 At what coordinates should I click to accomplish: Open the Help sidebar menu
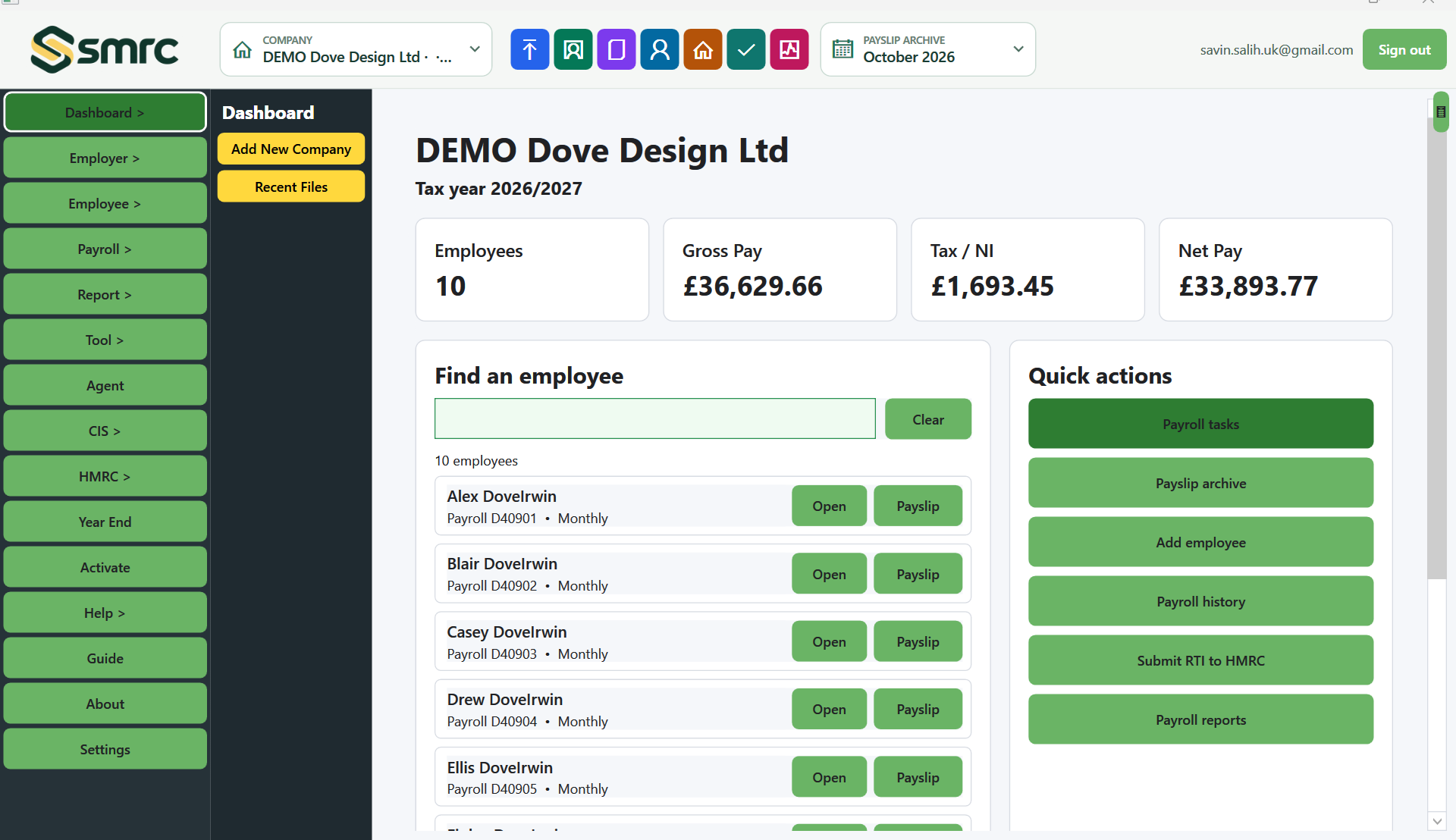(105, 613)
